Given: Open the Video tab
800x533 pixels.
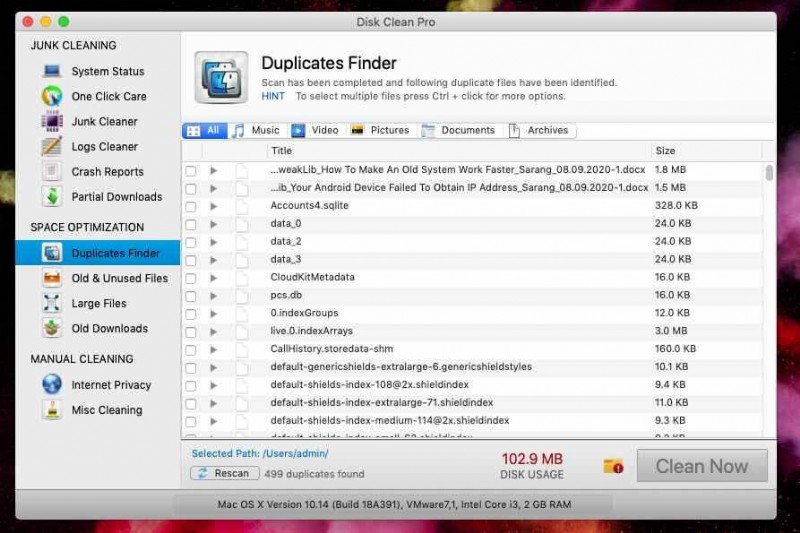Looking at the screenshot, I should pyautogui.click(x=316, y=131).
